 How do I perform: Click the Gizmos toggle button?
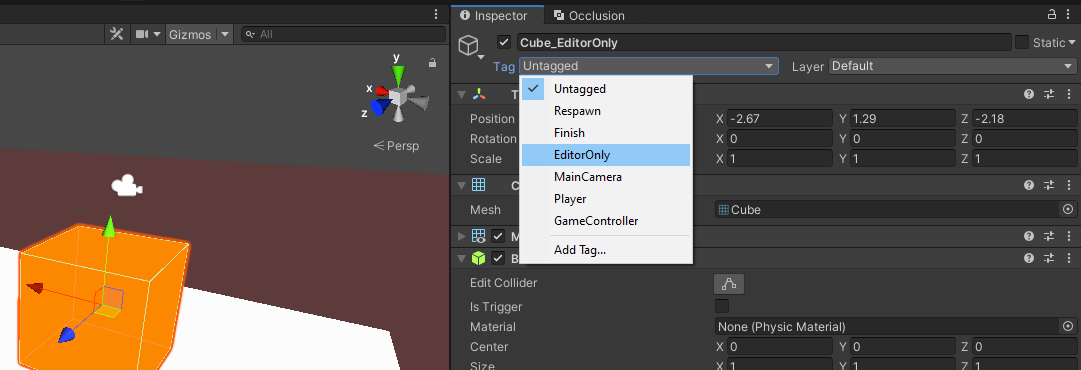191,34
